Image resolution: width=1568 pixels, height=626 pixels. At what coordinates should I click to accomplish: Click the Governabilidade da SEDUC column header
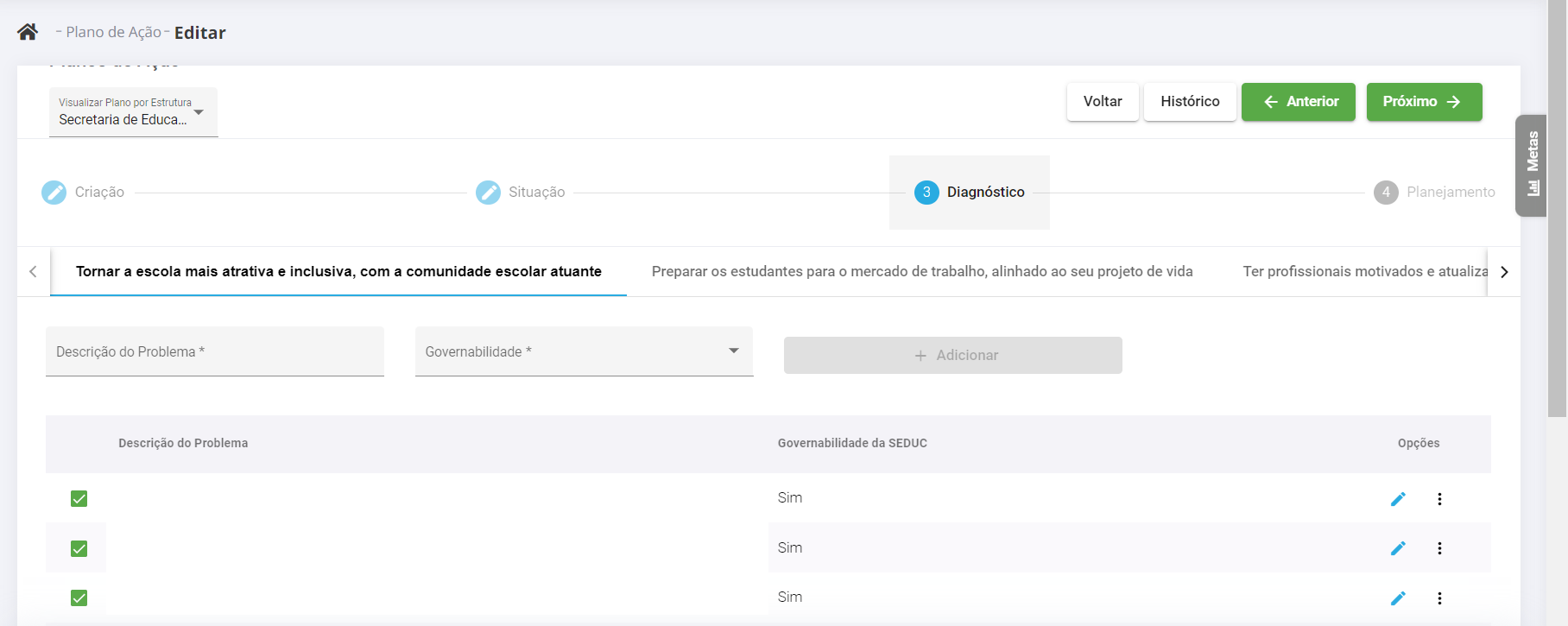pyautogui.click(x=852, y=443)
